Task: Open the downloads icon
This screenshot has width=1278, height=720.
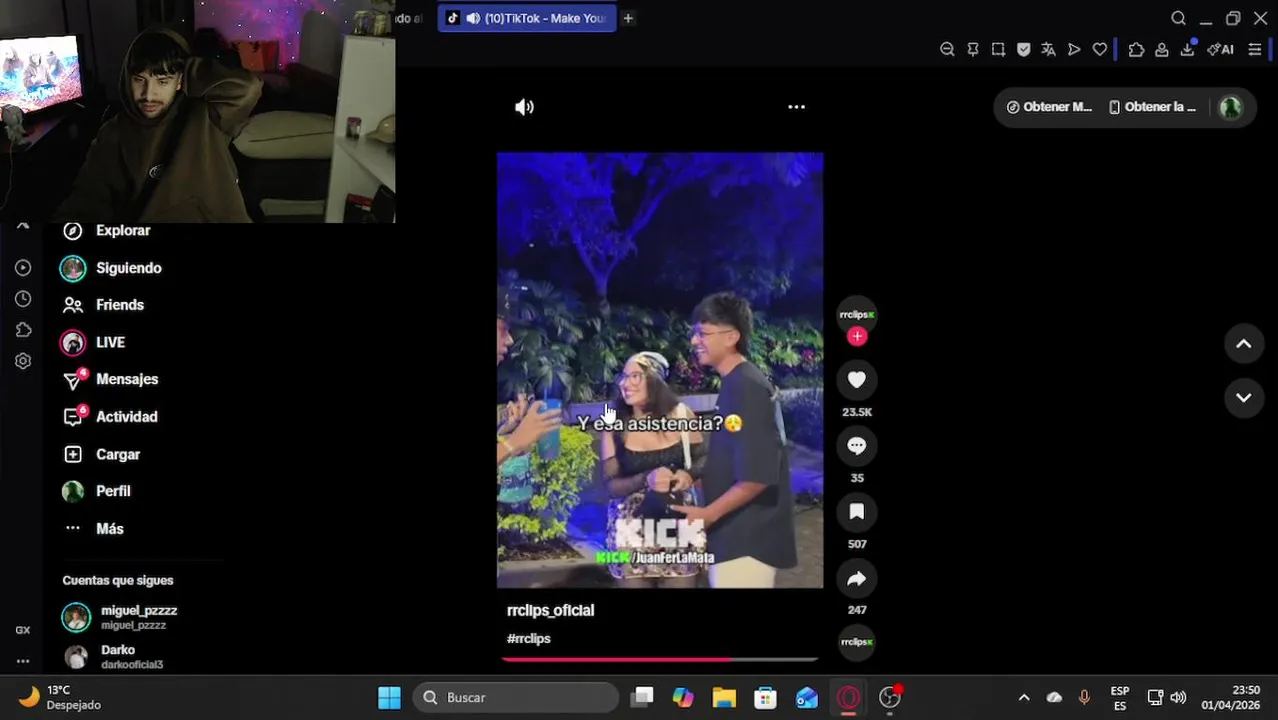Action: pos(1188,48)
